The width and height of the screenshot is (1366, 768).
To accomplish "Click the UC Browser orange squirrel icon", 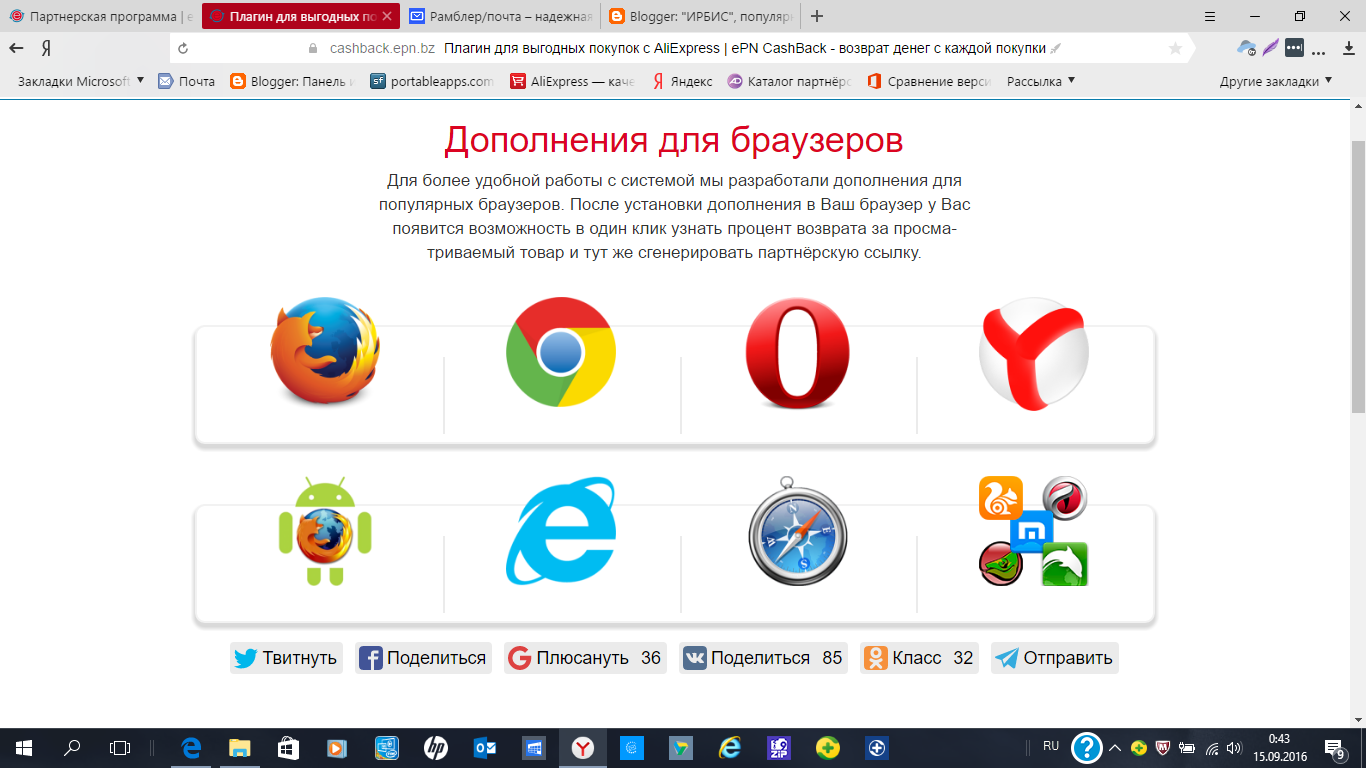I will coord(1001,498).
